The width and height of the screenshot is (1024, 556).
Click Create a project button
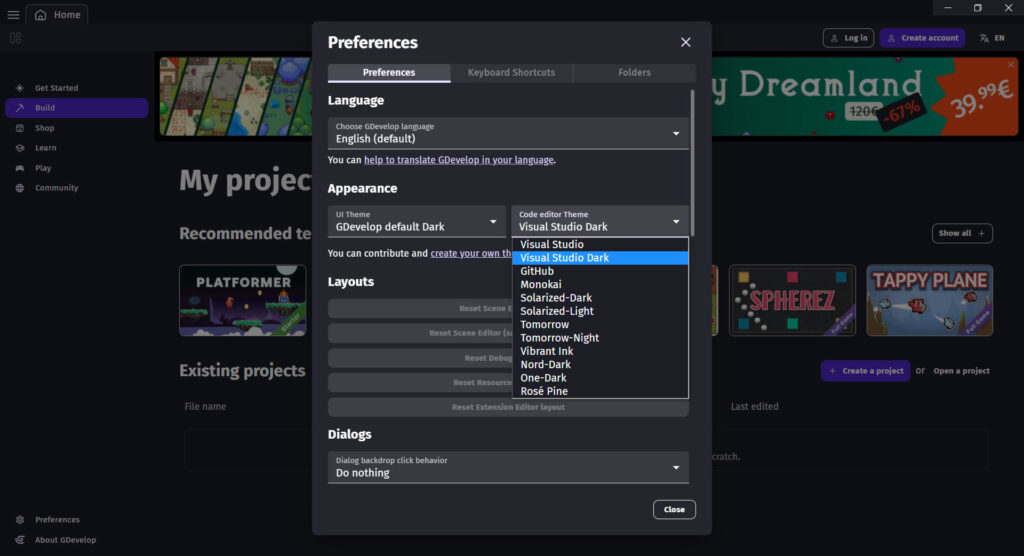(x=865, y=370)
